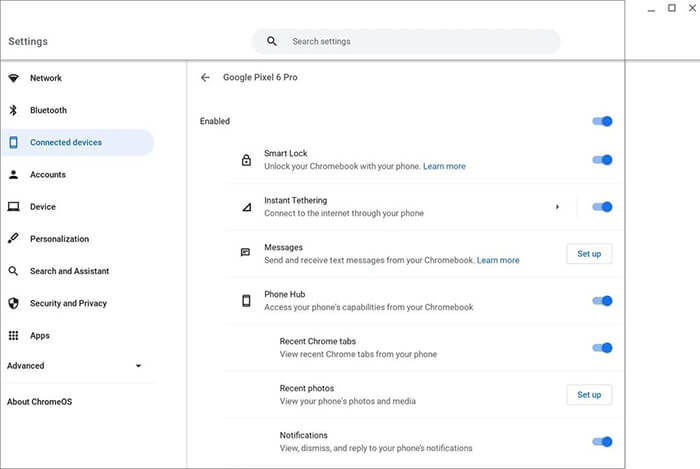Click the back arrow beside Google Pixel 6 Pro
700x469 pixels.
[205, 77]
